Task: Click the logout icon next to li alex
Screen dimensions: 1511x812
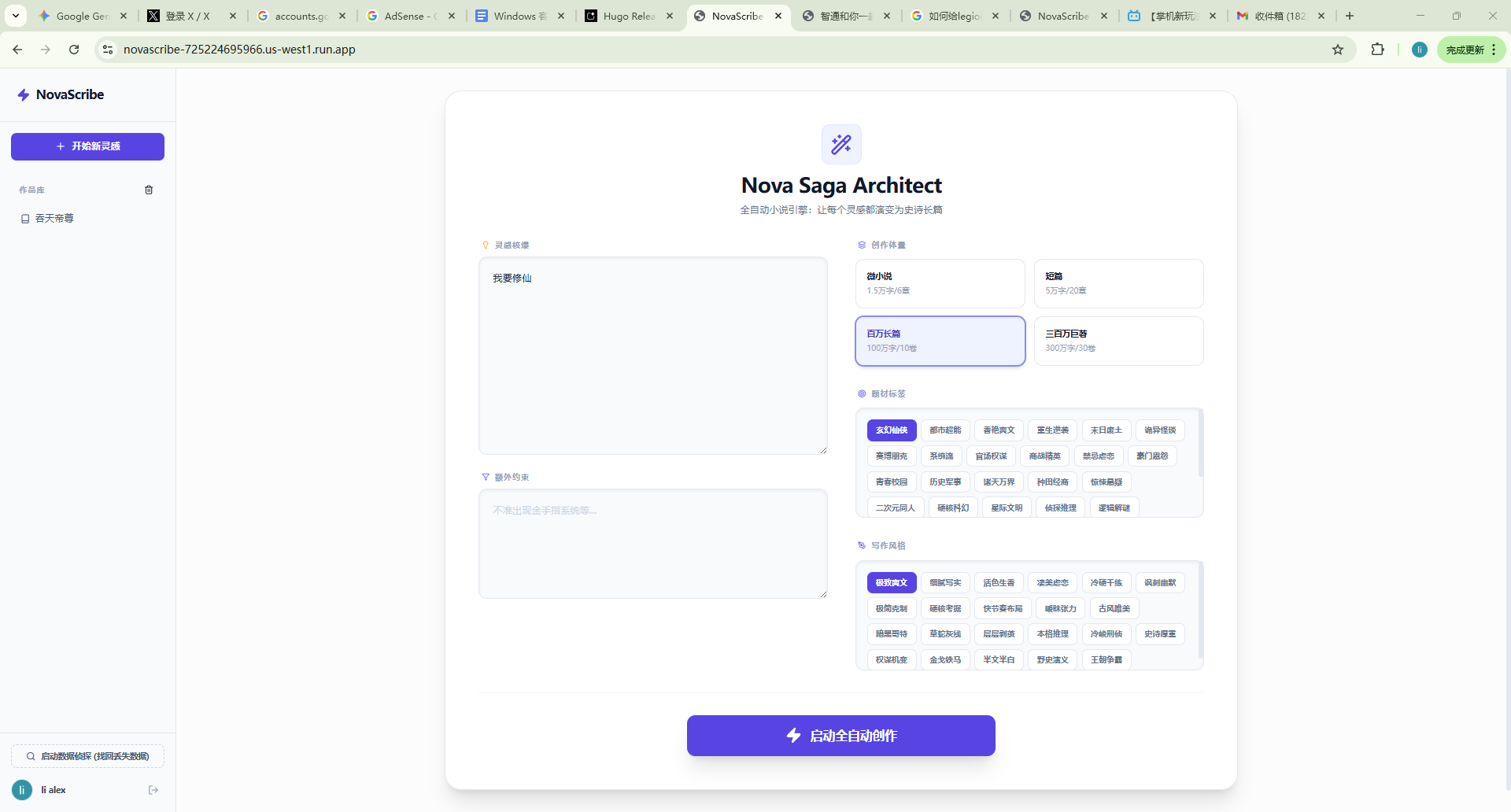Action: click(x=153, y=790)
